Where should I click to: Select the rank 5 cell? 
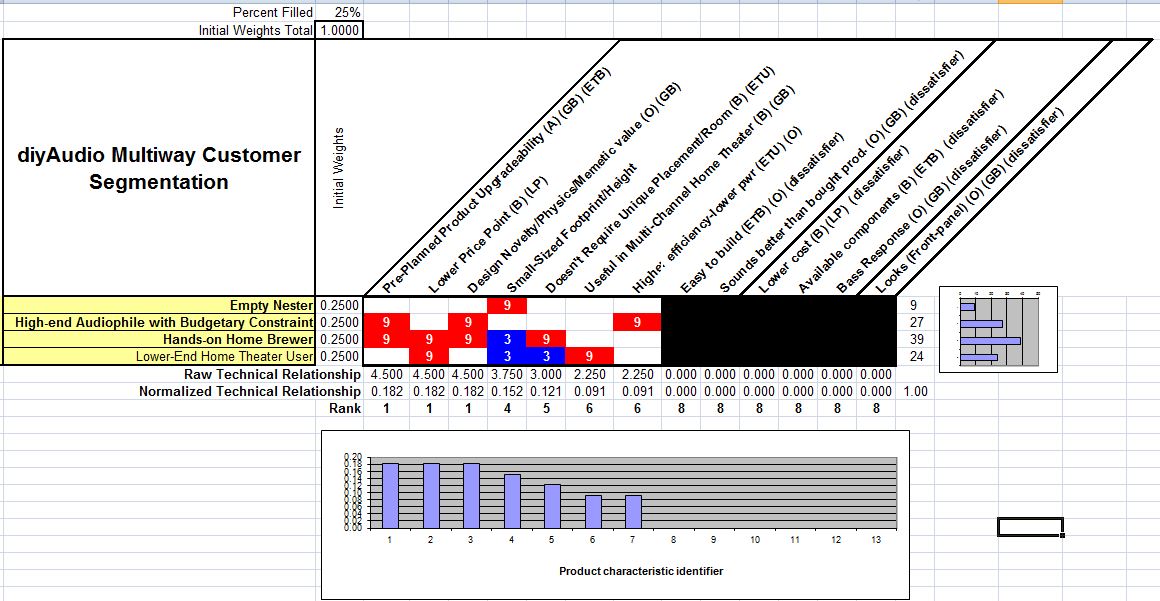pyautogui.click(x=546, y=408)
